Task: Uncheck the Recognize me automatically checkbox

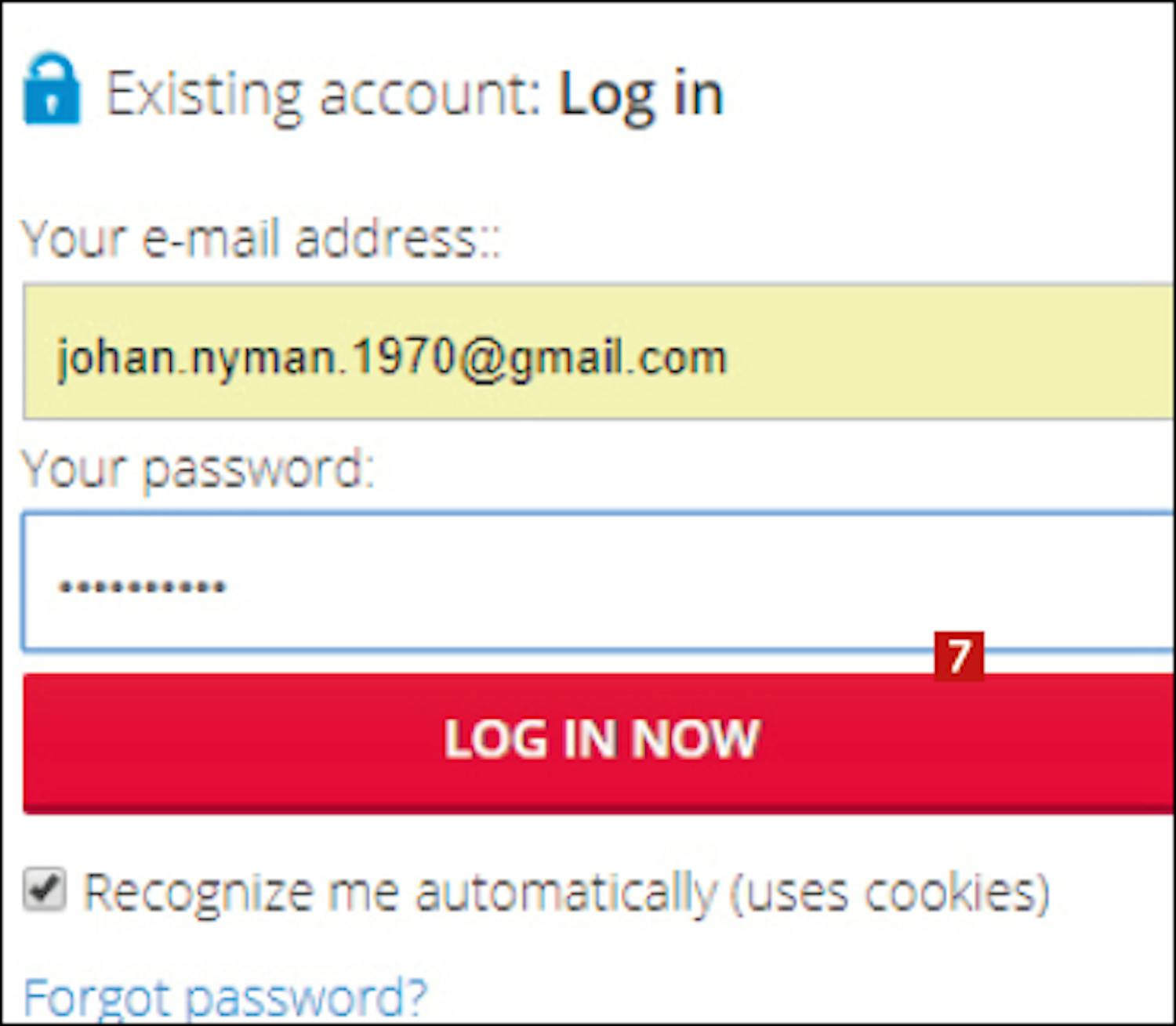Action: [x=44, y=890]
